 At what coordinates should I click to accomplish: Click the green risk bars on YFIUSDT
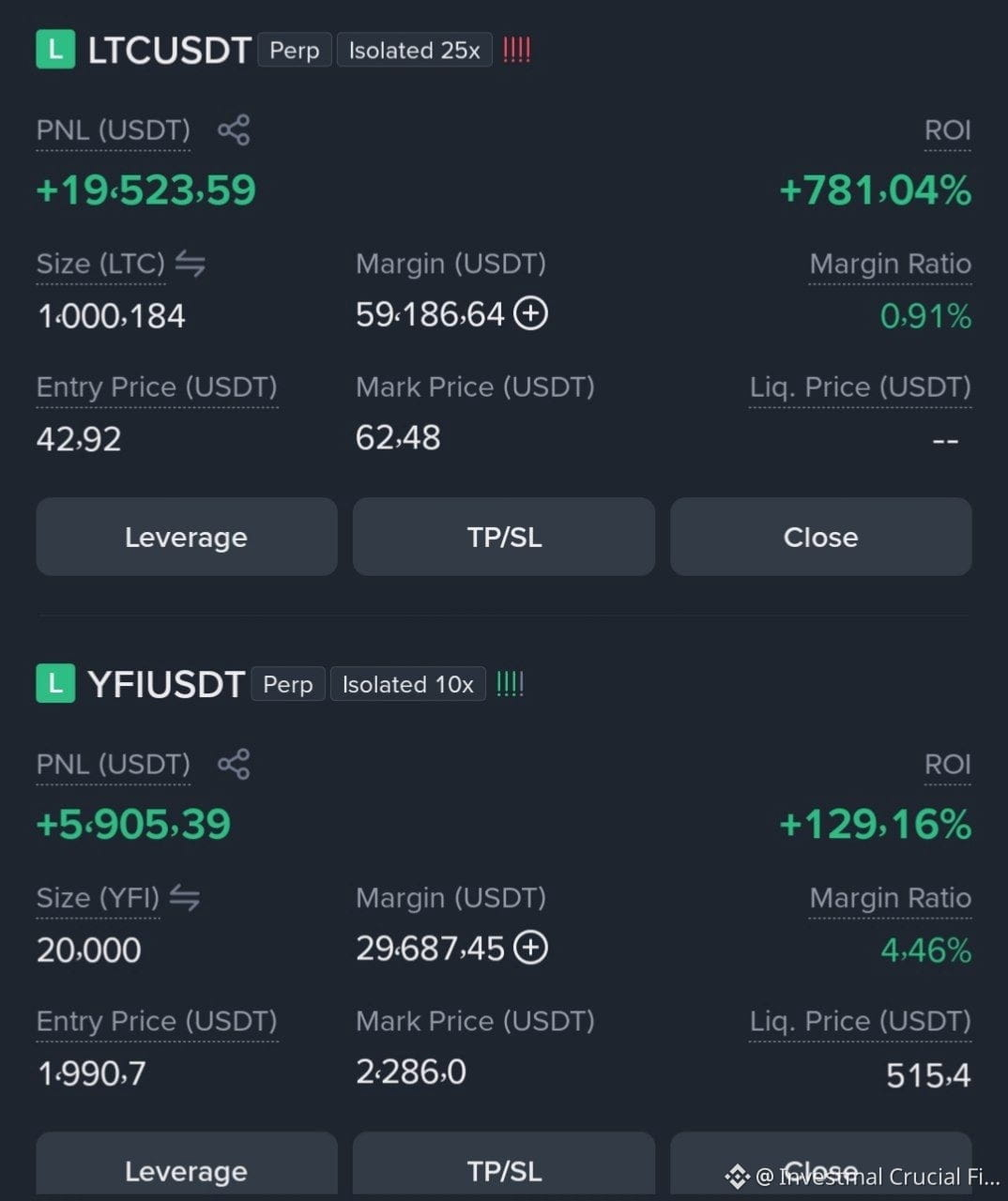[510, 684]
